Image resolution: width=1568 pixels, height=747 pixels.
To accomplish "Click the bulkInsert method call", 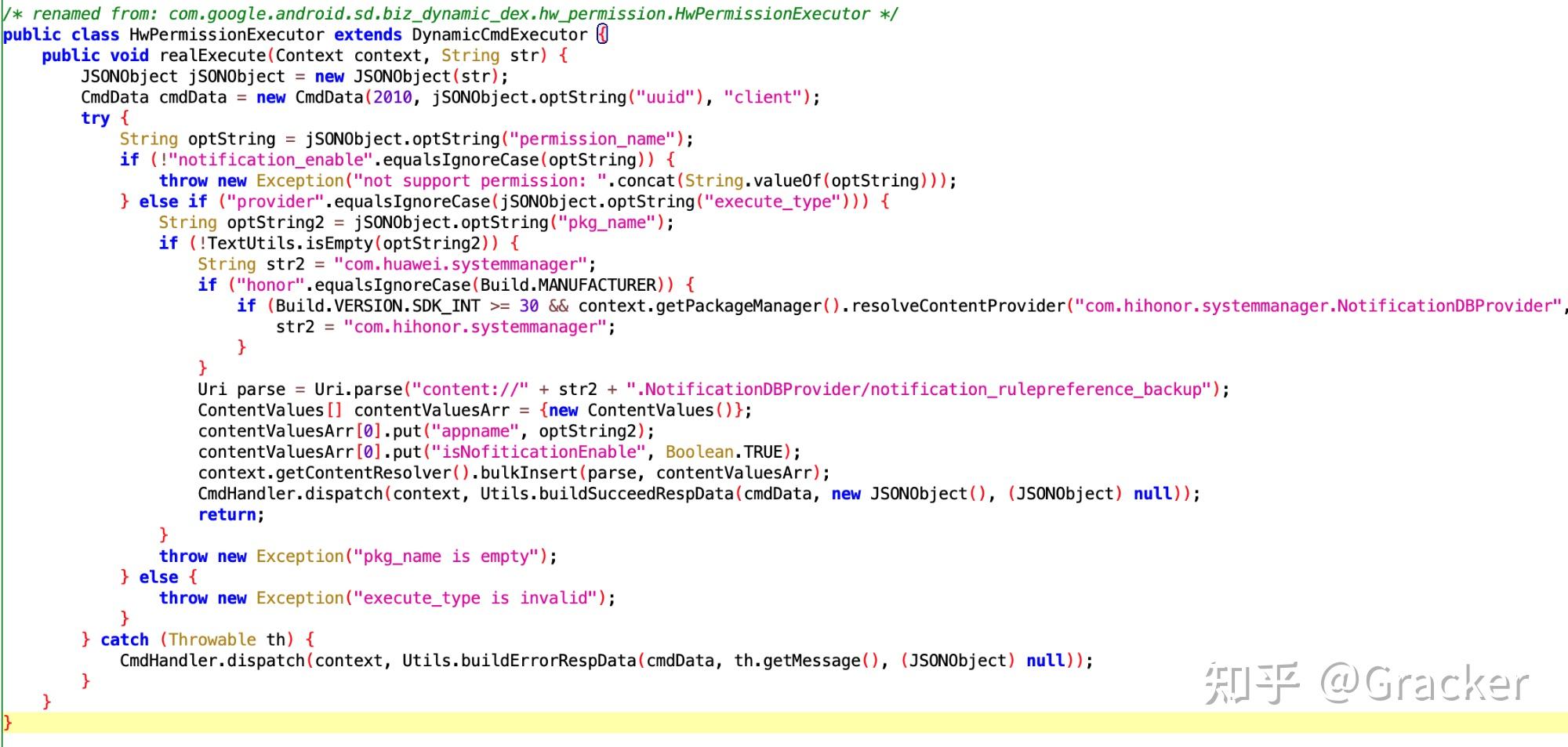I will [529, 473].
